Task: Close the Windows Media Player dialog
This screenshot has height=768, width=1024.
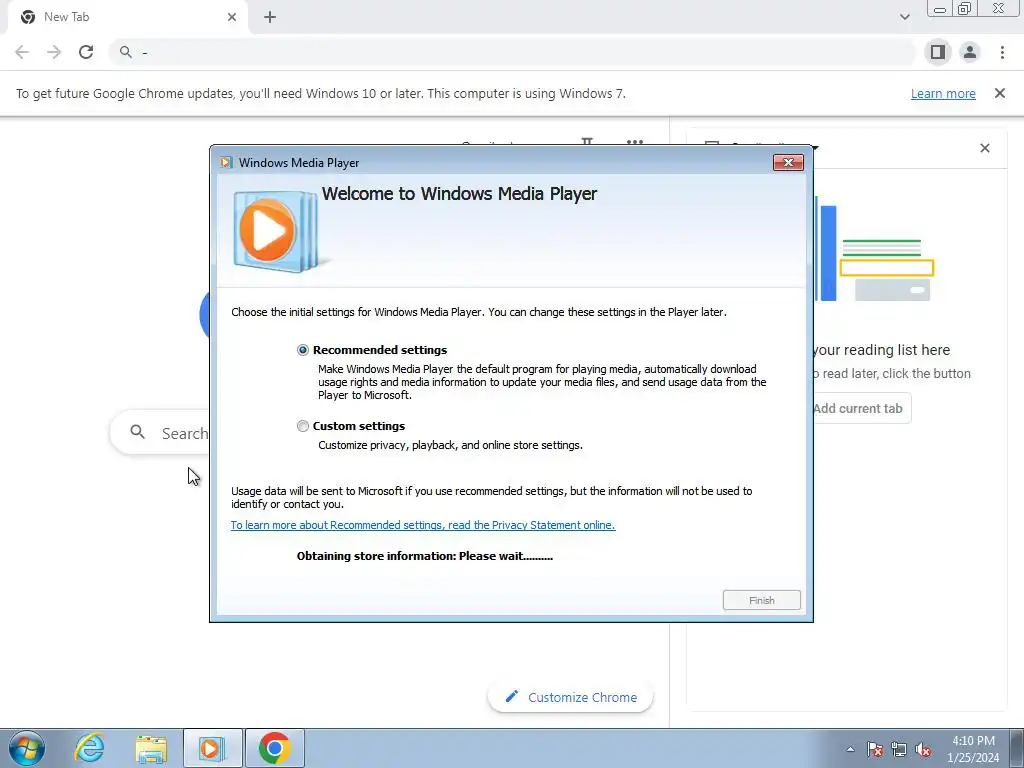Action: click(788, 163)
